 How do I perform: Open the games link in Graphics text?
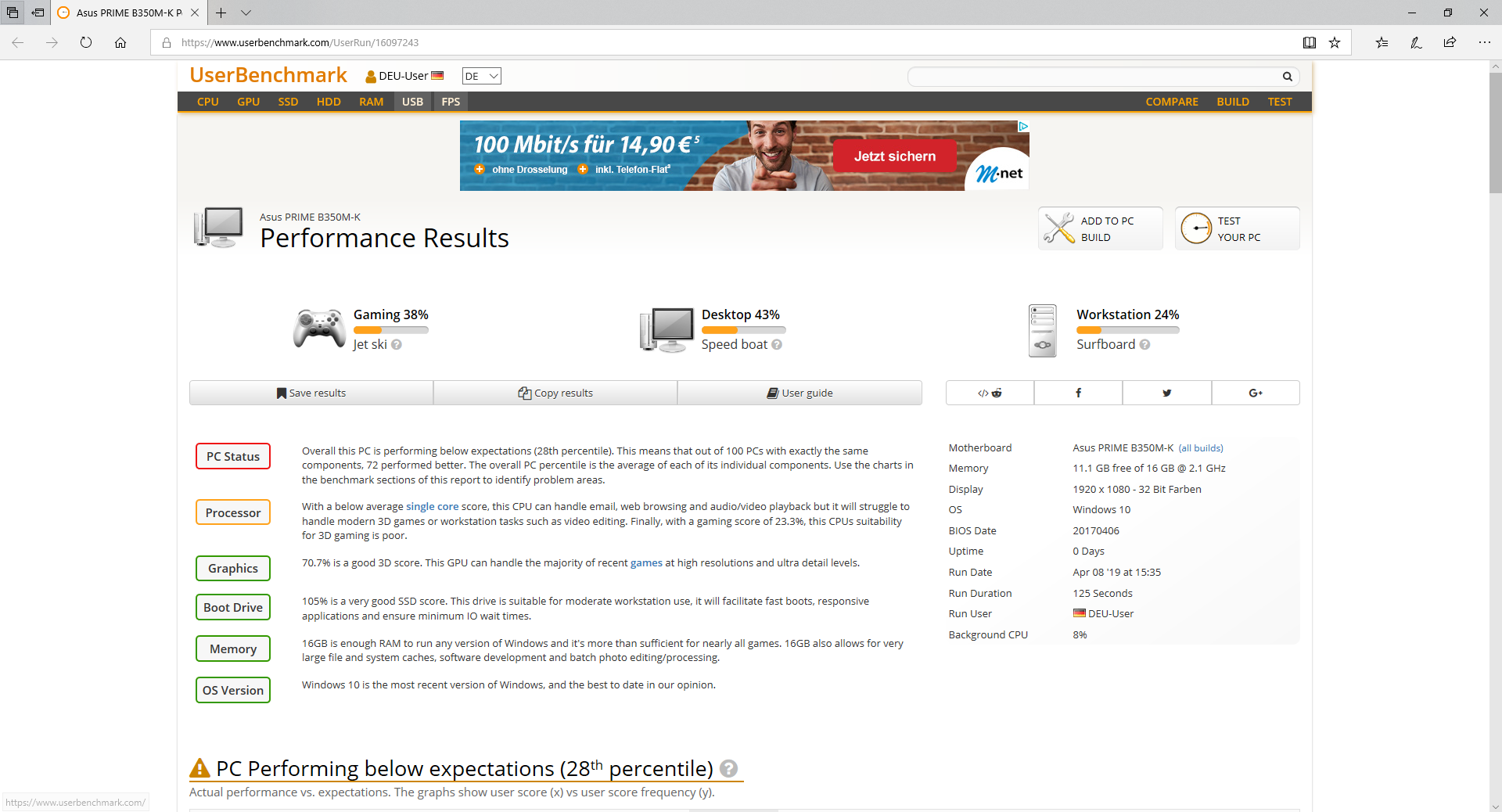(646, 562)
